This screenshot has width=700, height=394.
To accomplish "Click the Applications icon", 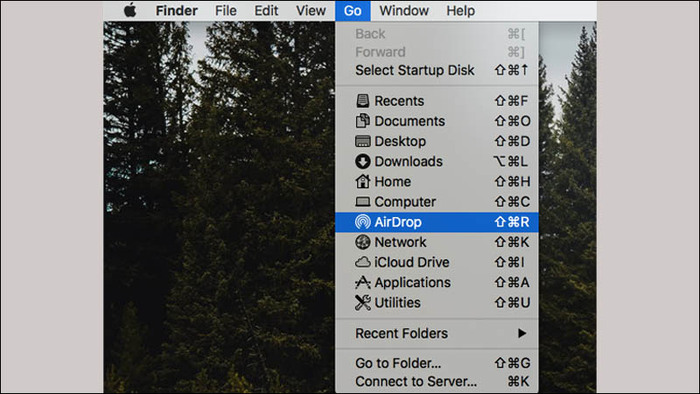I will 362,282.
